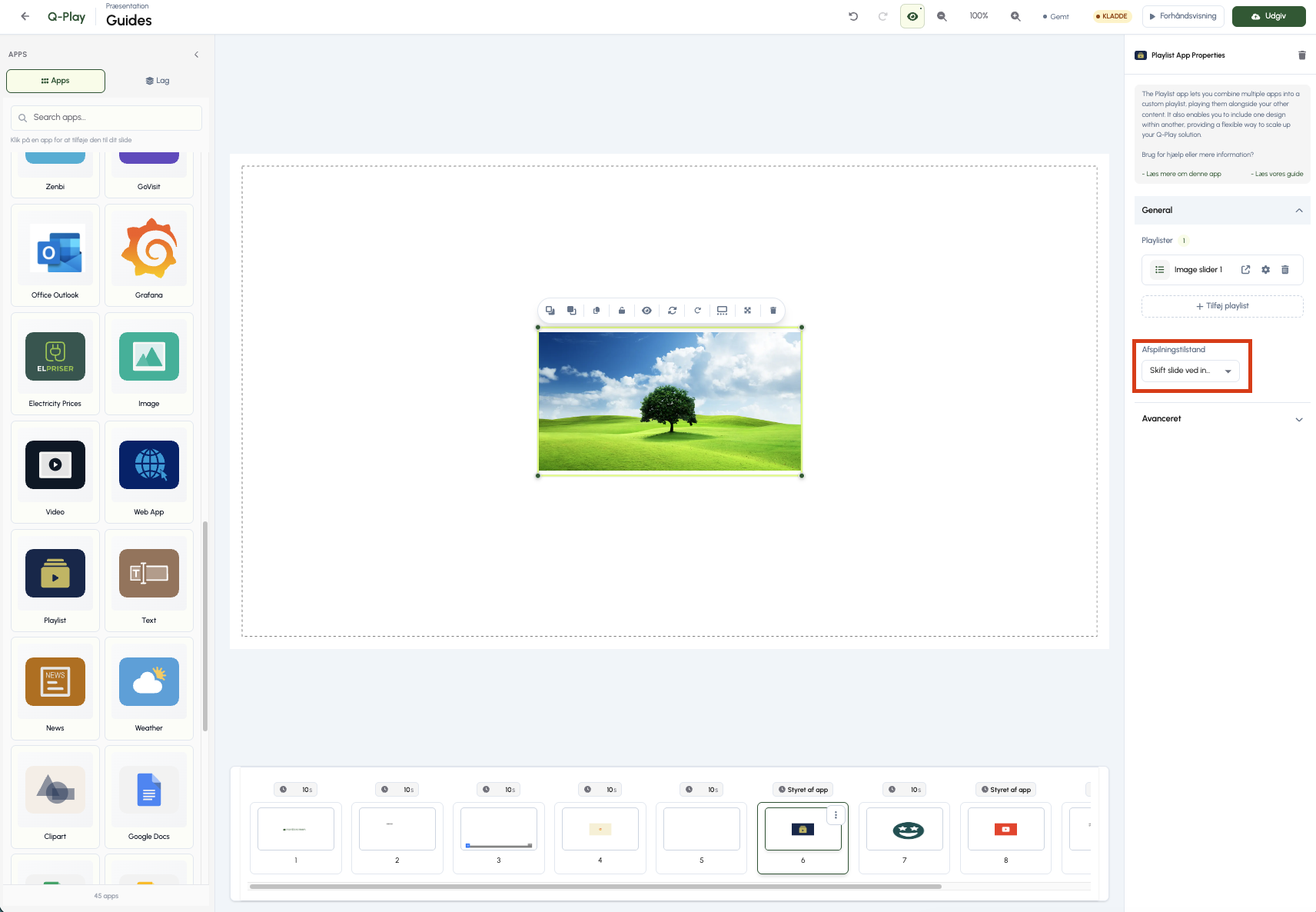Open slide 6 options menu

click(836, 815)
